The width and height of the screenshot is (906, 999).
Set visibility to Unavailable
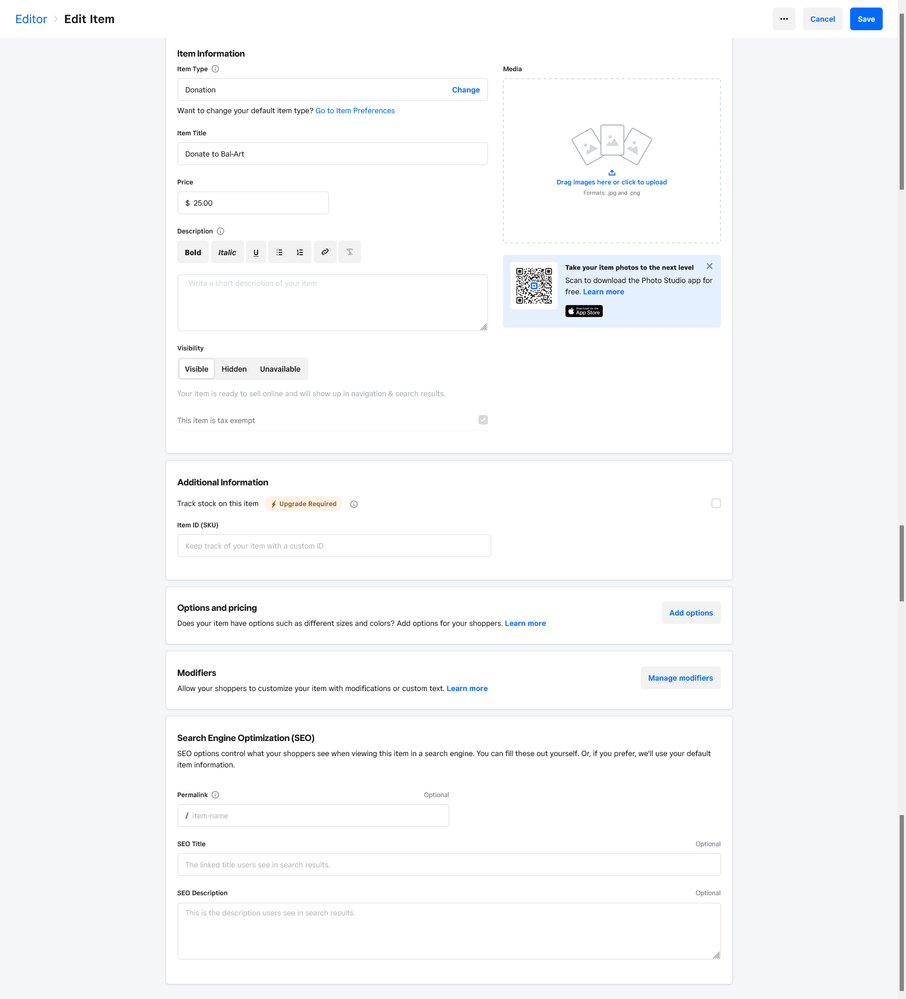click(280, 369)
